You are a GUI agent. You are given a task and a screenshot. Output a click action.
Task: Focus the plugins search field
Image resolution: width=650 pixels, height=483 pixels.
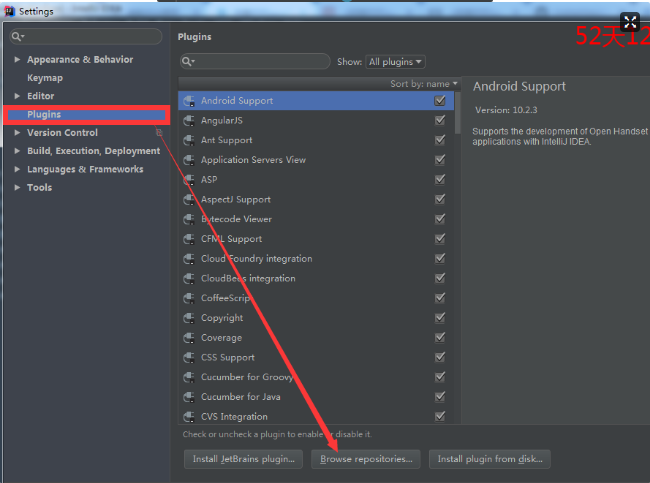pyautogui.click(x=255, y=61)
